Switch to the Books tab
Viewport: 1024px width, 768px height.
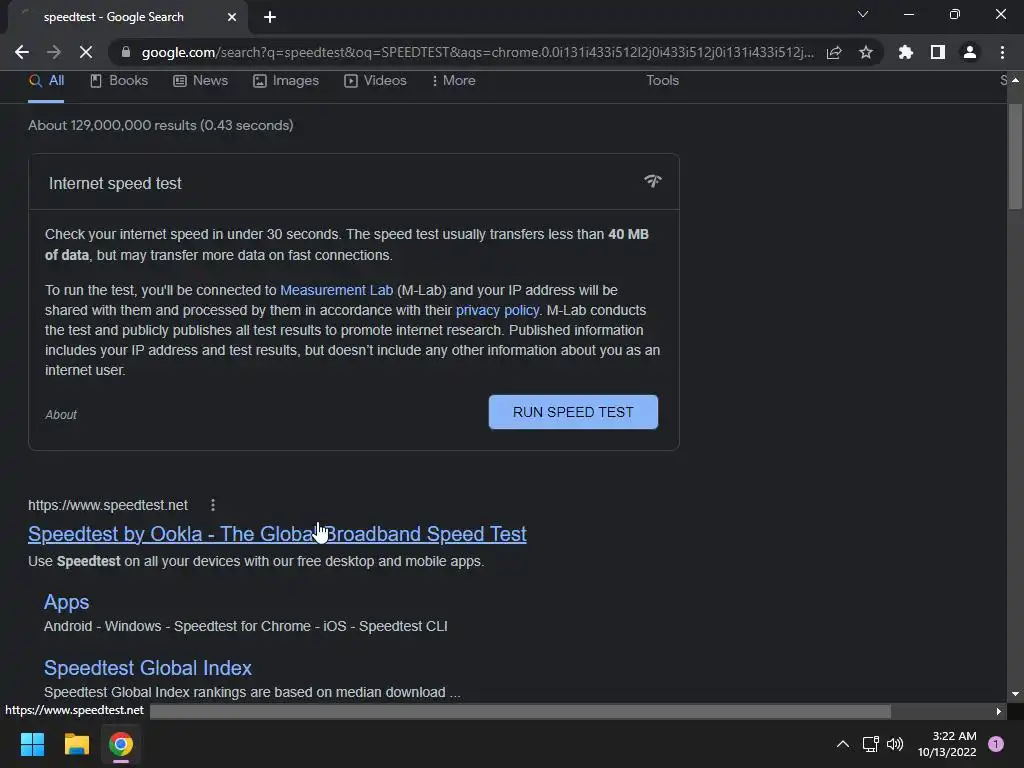click(x=119, y=80)
